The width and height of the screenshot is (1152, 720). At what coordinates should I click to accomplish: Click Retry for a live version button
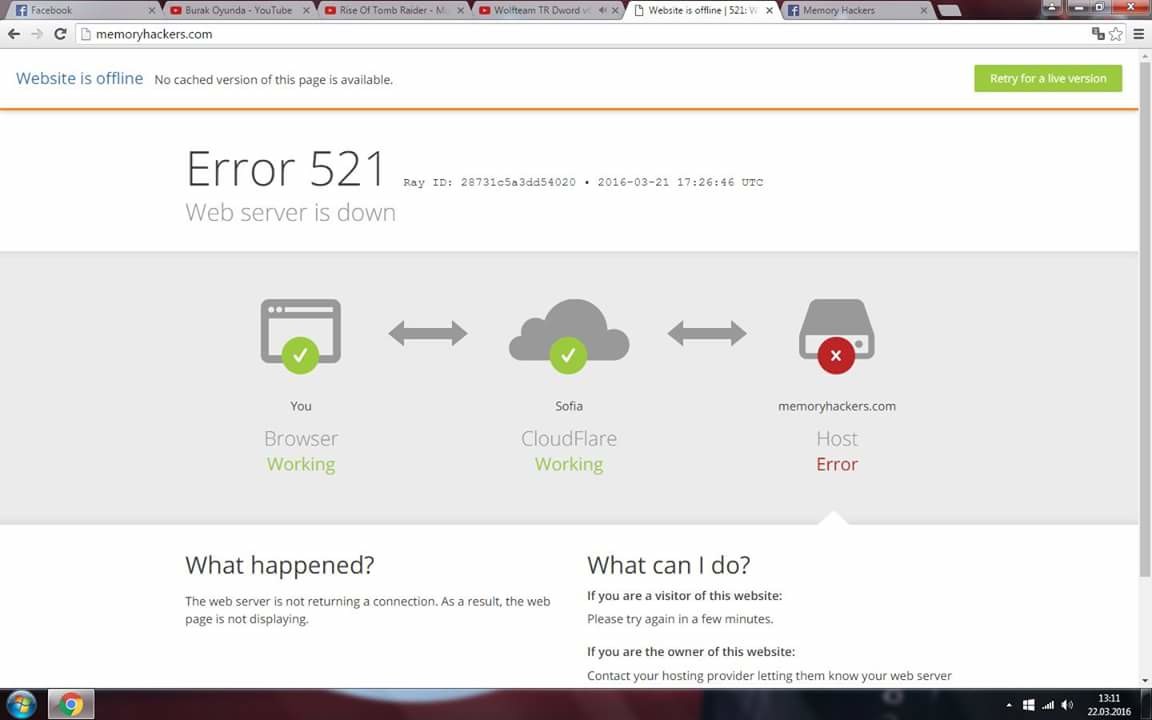pos(1048,79)
